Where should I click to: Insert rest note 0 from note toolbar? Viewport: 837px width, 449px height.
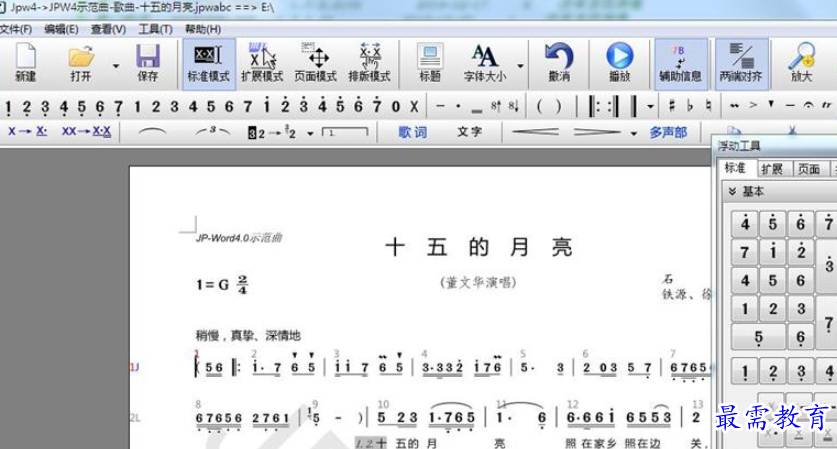coord(396,107)
